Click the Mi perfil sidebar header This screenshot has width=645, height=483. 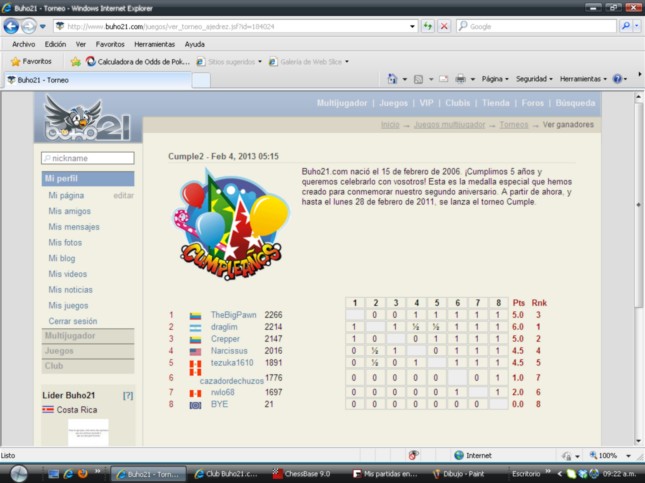click(88, 179)
